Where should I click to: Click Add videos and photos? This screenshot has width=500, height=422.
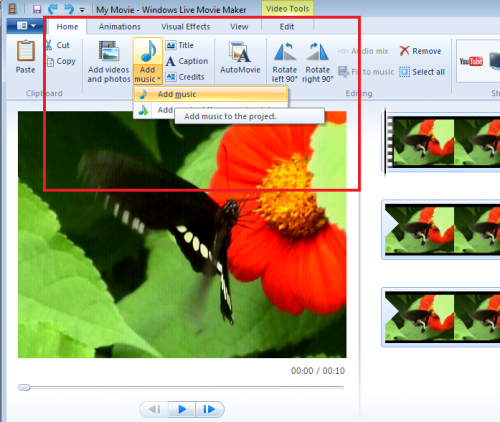pyautogui.click(x=109, y=61)
